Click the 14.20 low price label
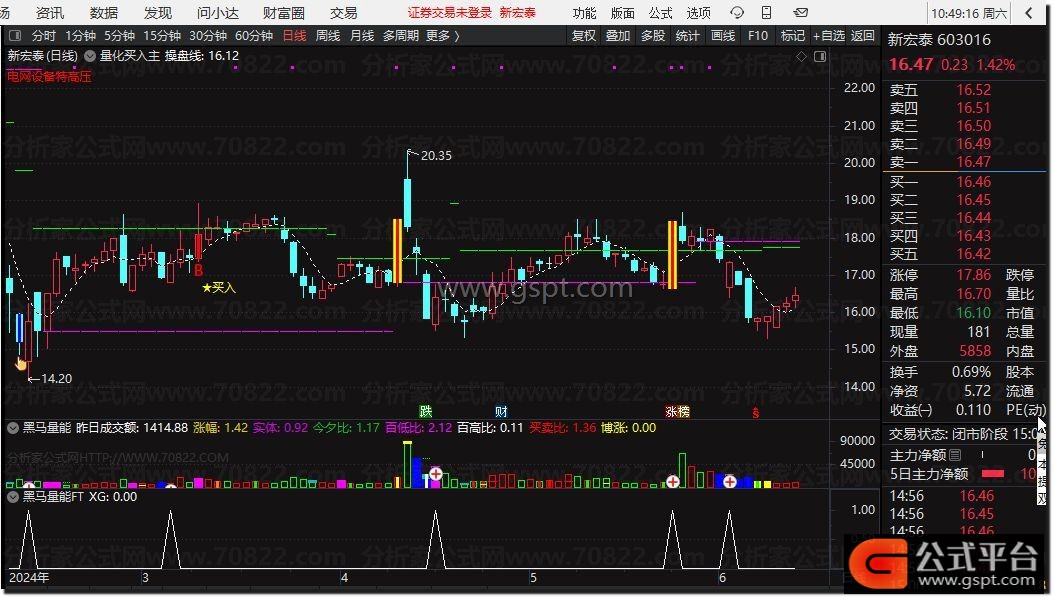 pyautogui.click(x=56, y=379)
